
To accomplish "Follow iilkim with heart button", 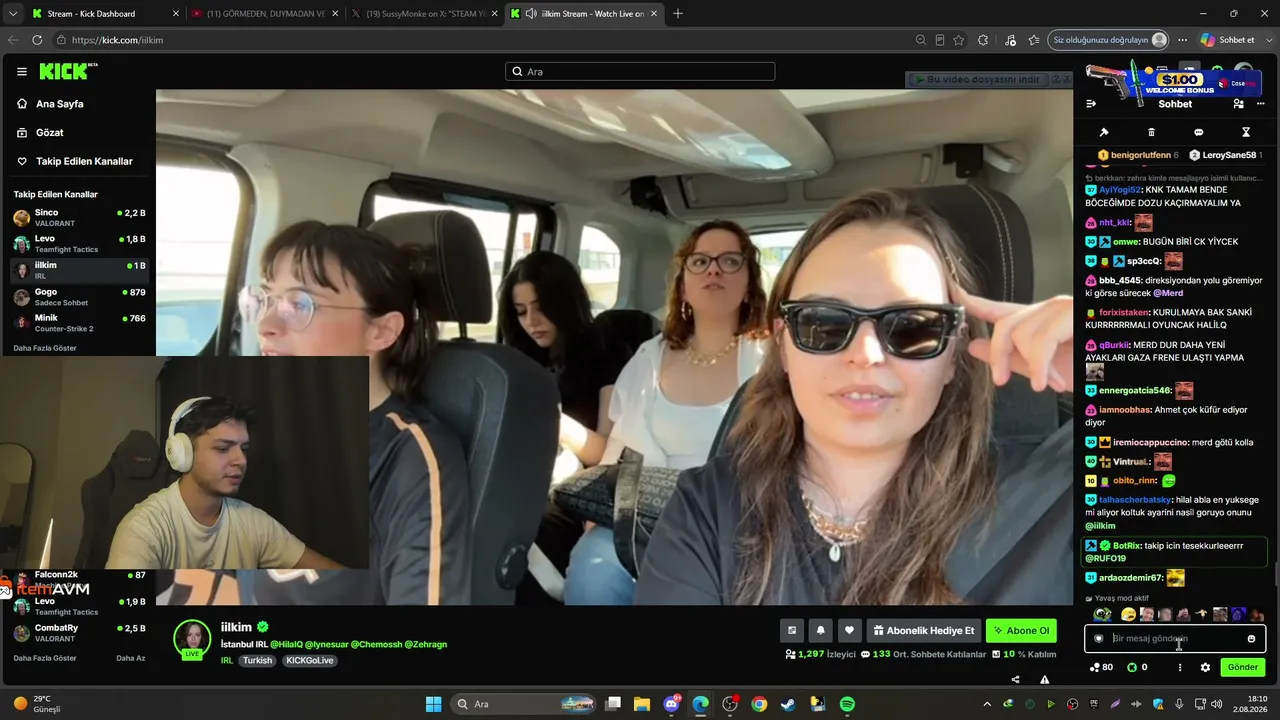I will click(x=849, y=630).
